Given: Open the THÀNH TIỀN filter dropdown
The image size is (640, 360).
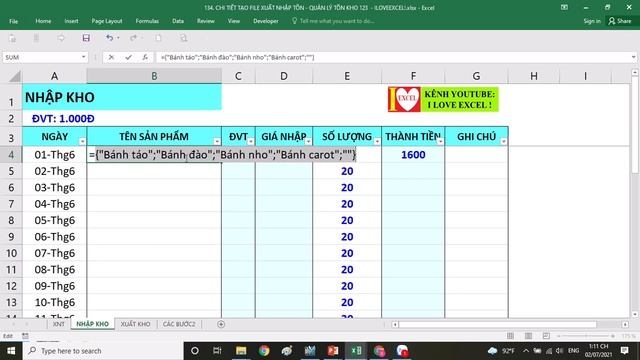Looking at the screenshot, I should (440, 141).
